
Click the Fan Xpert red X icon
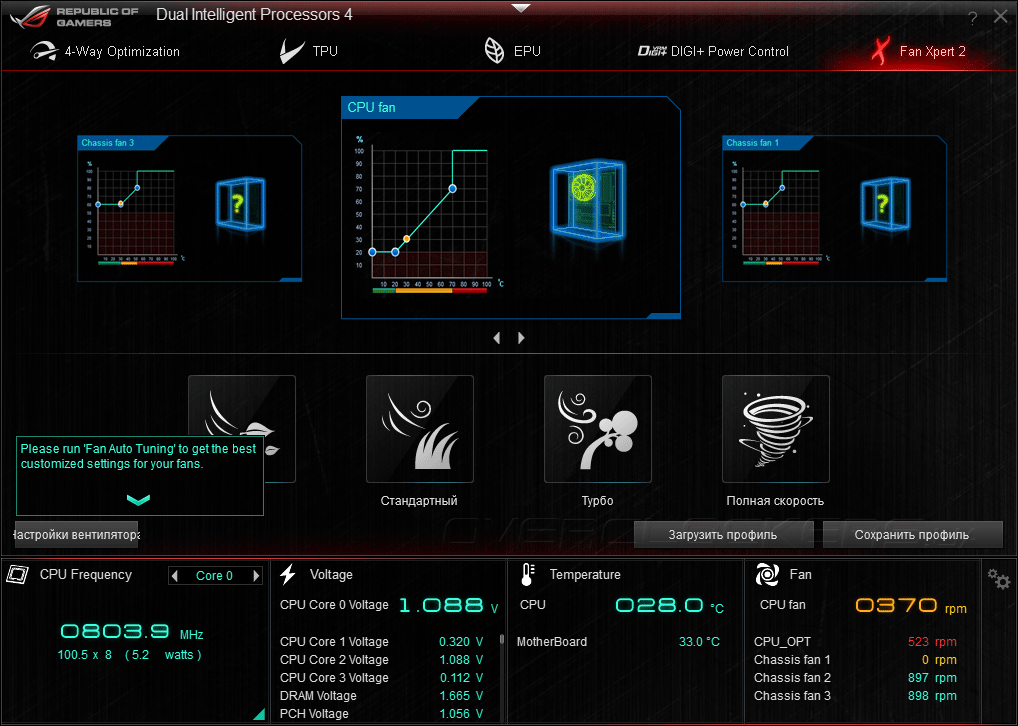coord(880,51)
